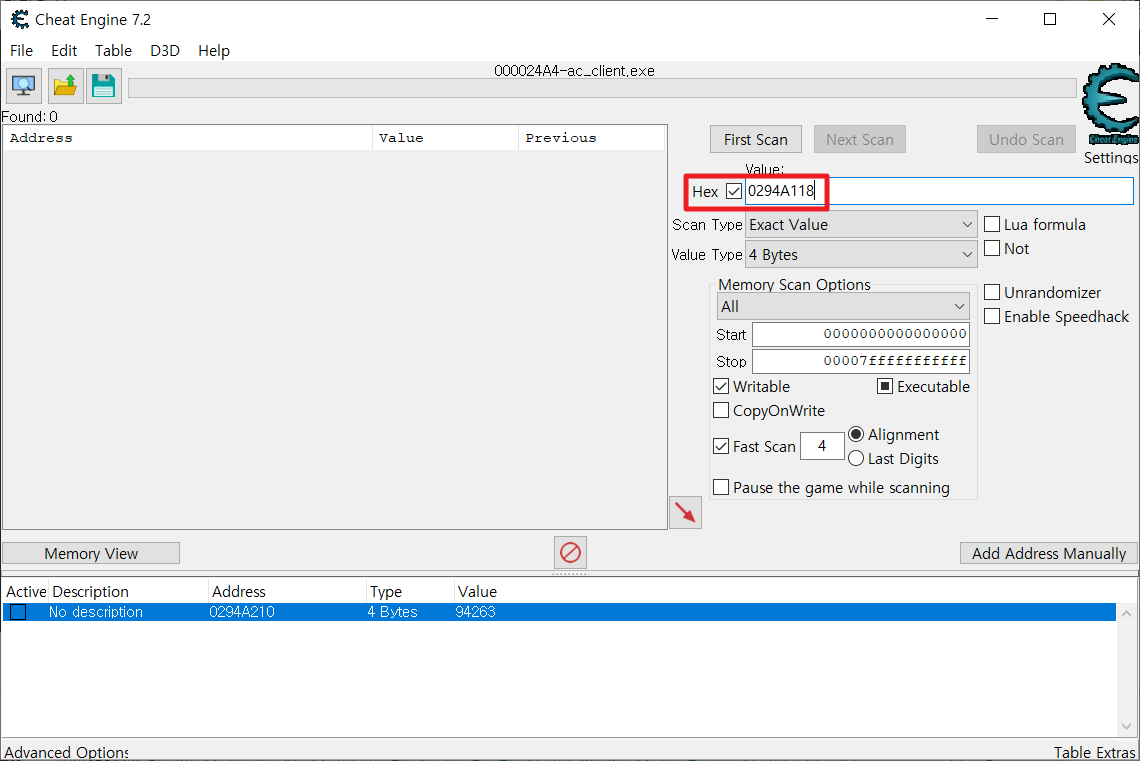The image size is (1140, 761).
Task: Click the scan progress bar
Action: [602, 88]
